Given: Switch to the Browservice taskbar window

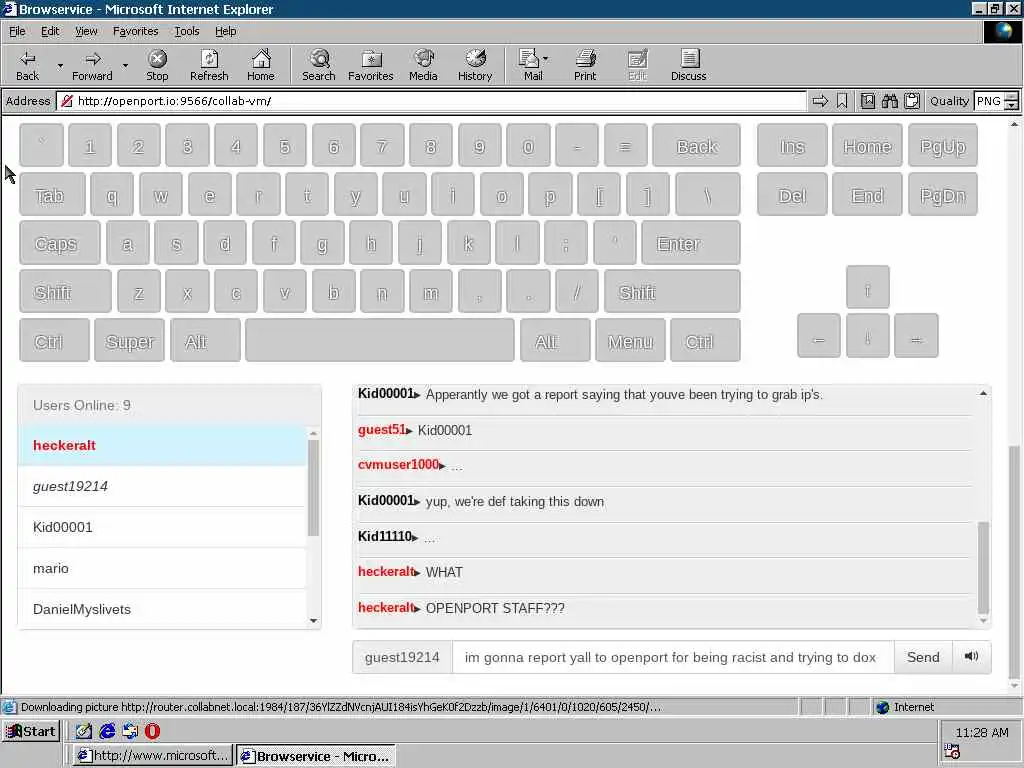Looking at the screenshot, I should pyautogui.click(x=316, y=756).
